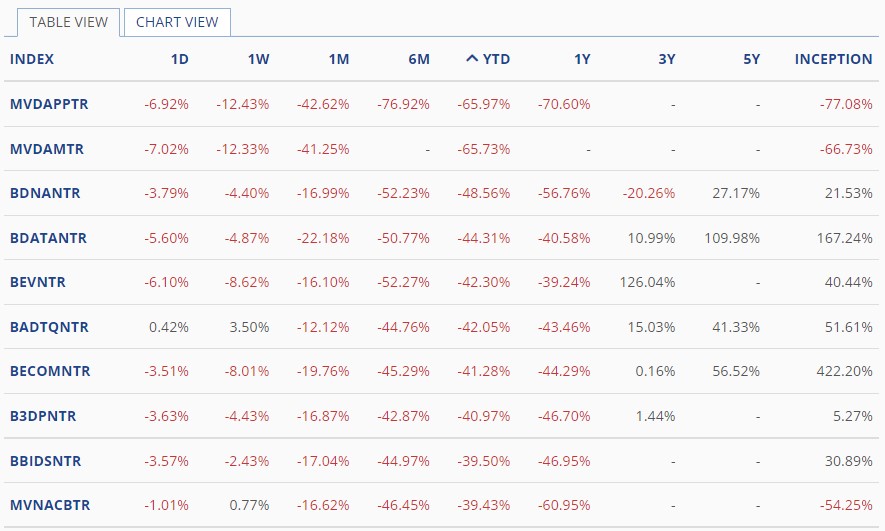
Task: Sort by the Index column header
Action: tap(32, 59)
